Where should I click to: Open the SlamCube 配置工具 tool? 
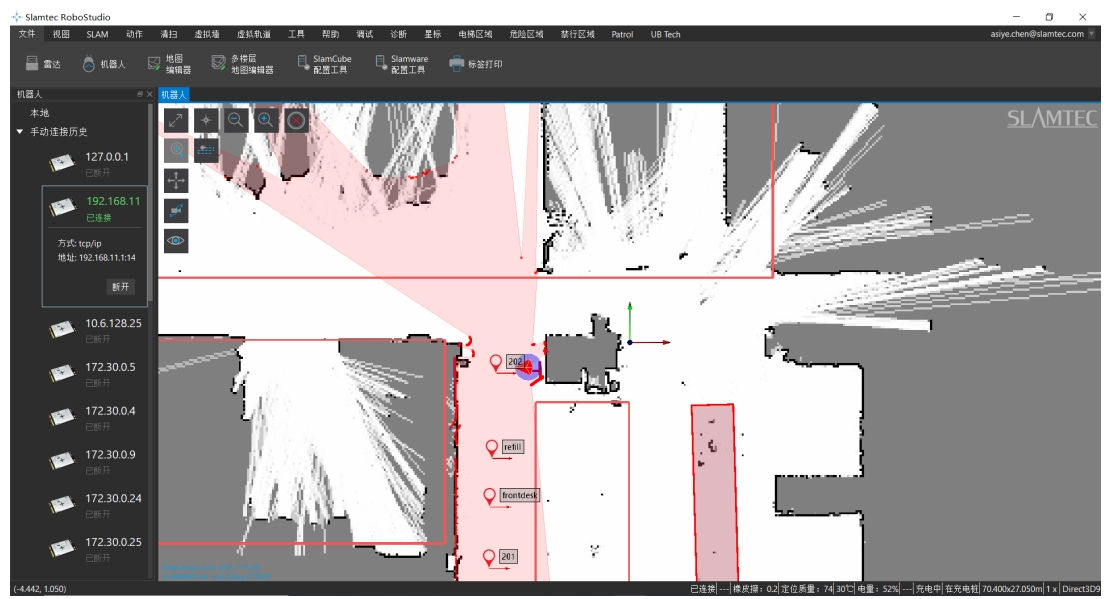tap(324, 64)
